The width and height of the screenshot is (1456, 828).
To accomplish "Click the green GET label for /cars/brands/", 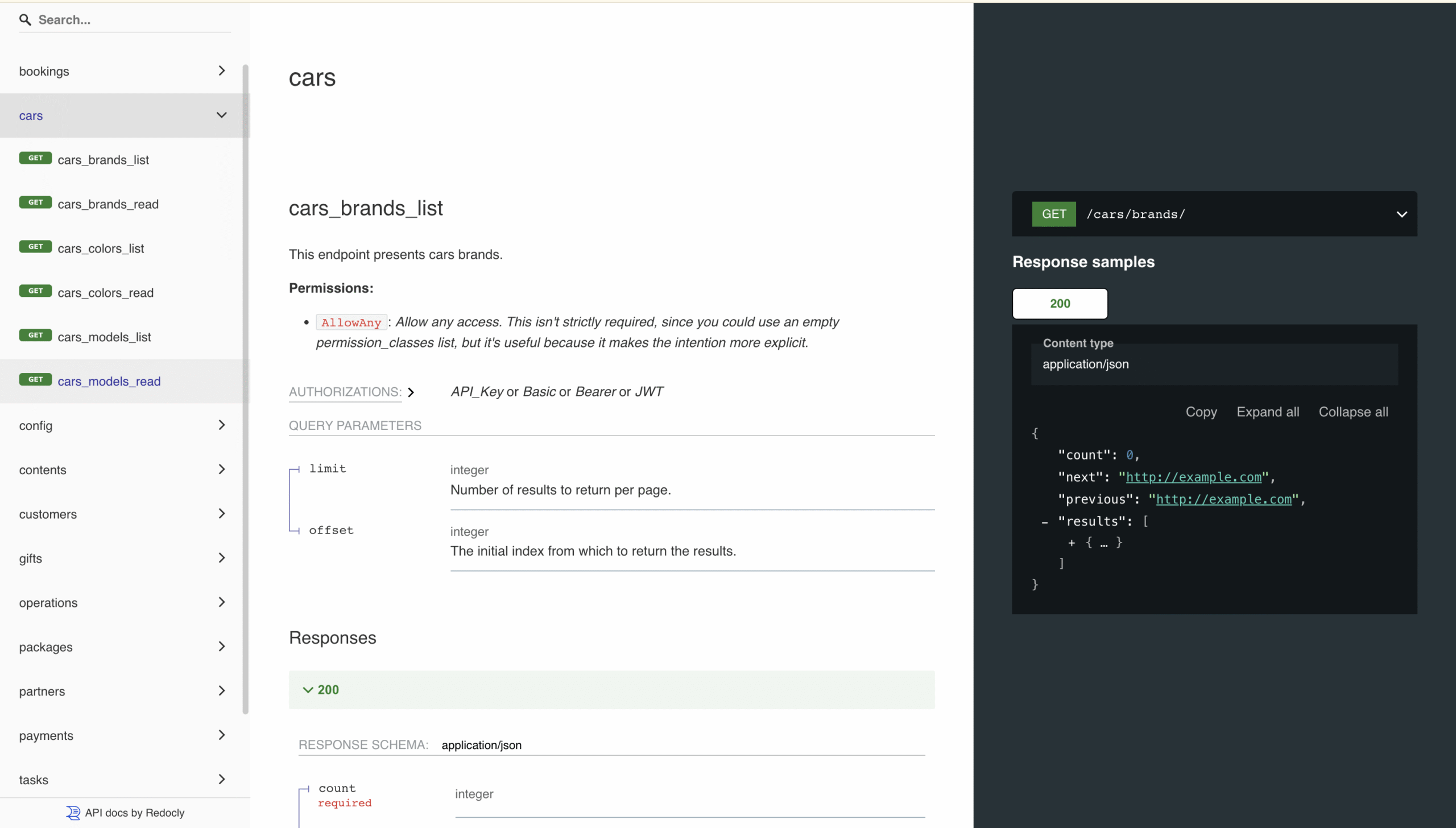I will (1053, 214).
